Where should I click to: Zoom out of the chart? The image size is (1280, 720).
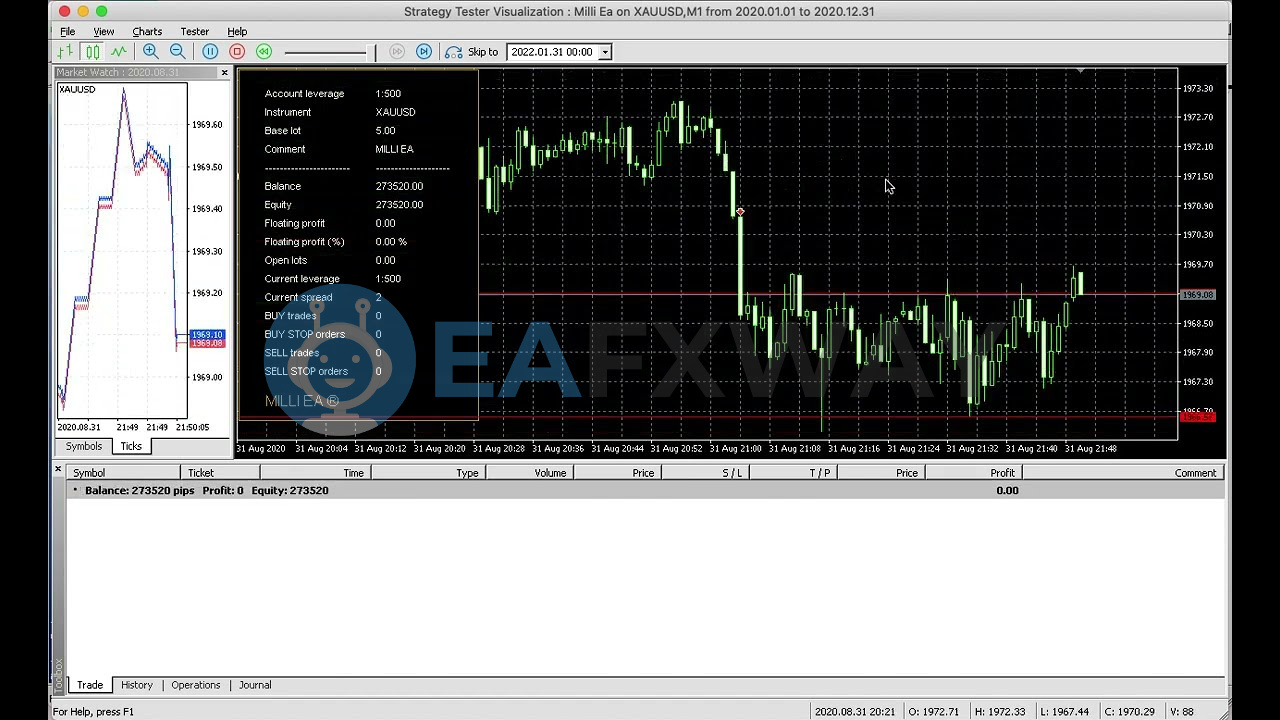pos(177,52)
